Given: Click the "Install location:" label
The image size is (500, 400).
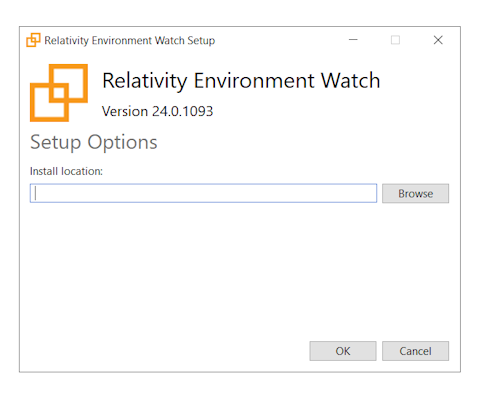Looking at the screenshot, I should 66,171.
